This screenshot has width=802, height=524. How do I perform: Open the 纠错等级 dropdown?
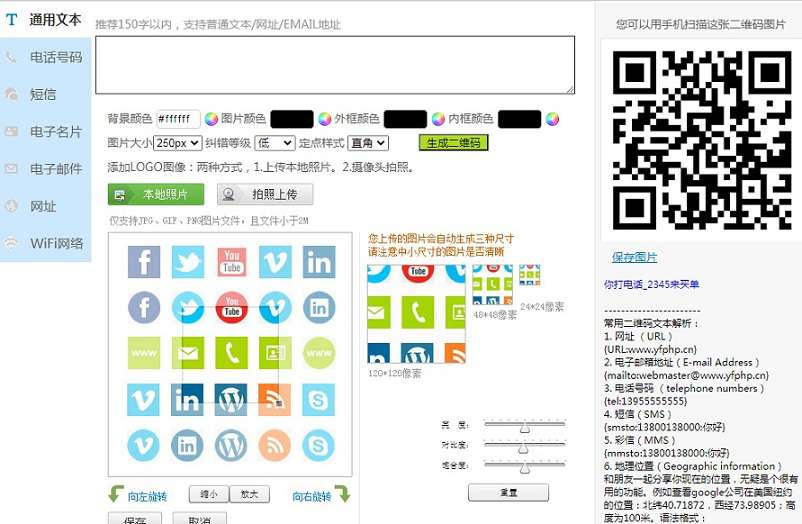[x=275, y=143]
